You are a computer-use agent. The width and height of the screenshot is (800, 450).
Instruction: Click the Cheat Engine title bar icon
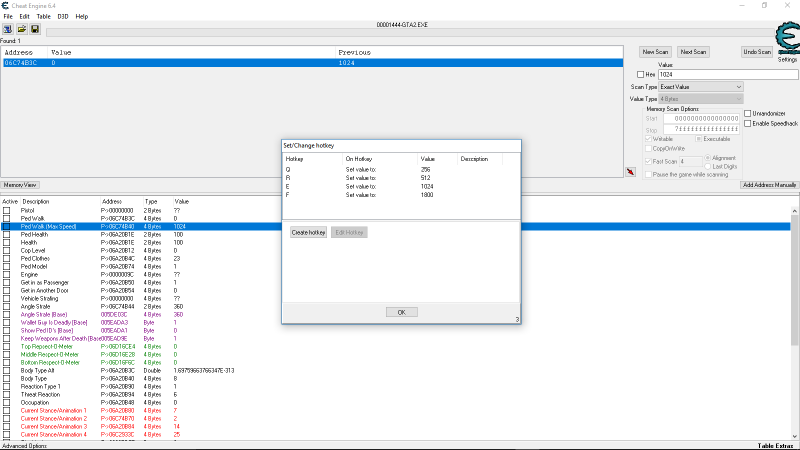tap(7, 5)
